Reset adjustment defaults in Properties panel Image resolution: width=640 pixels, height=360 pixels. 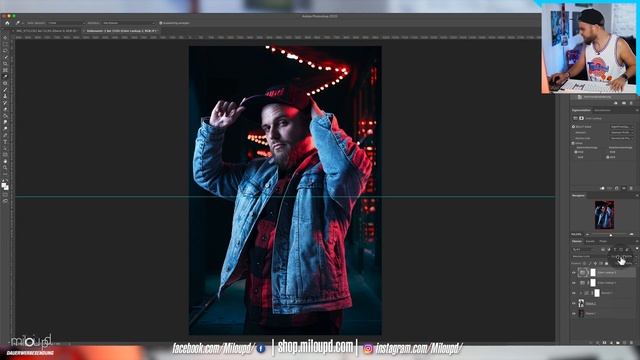pos(616,188)
